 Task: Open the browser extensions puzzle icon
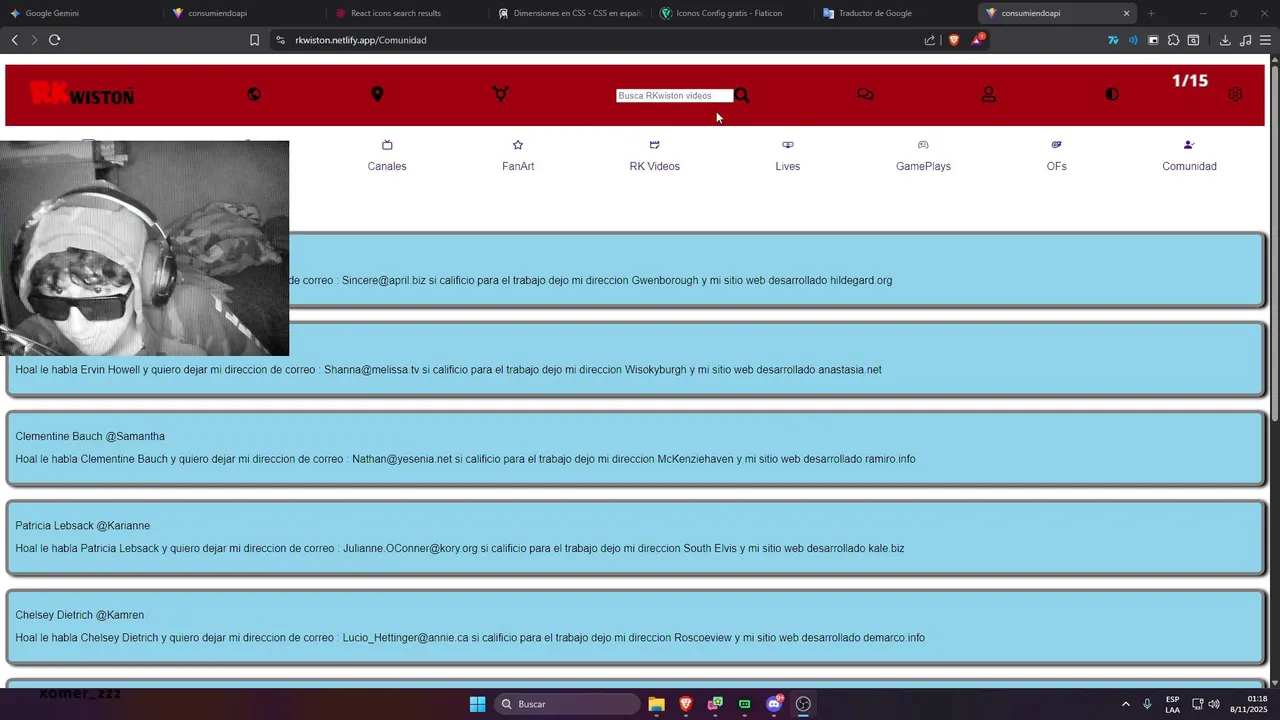click(x=1173, y=40)
